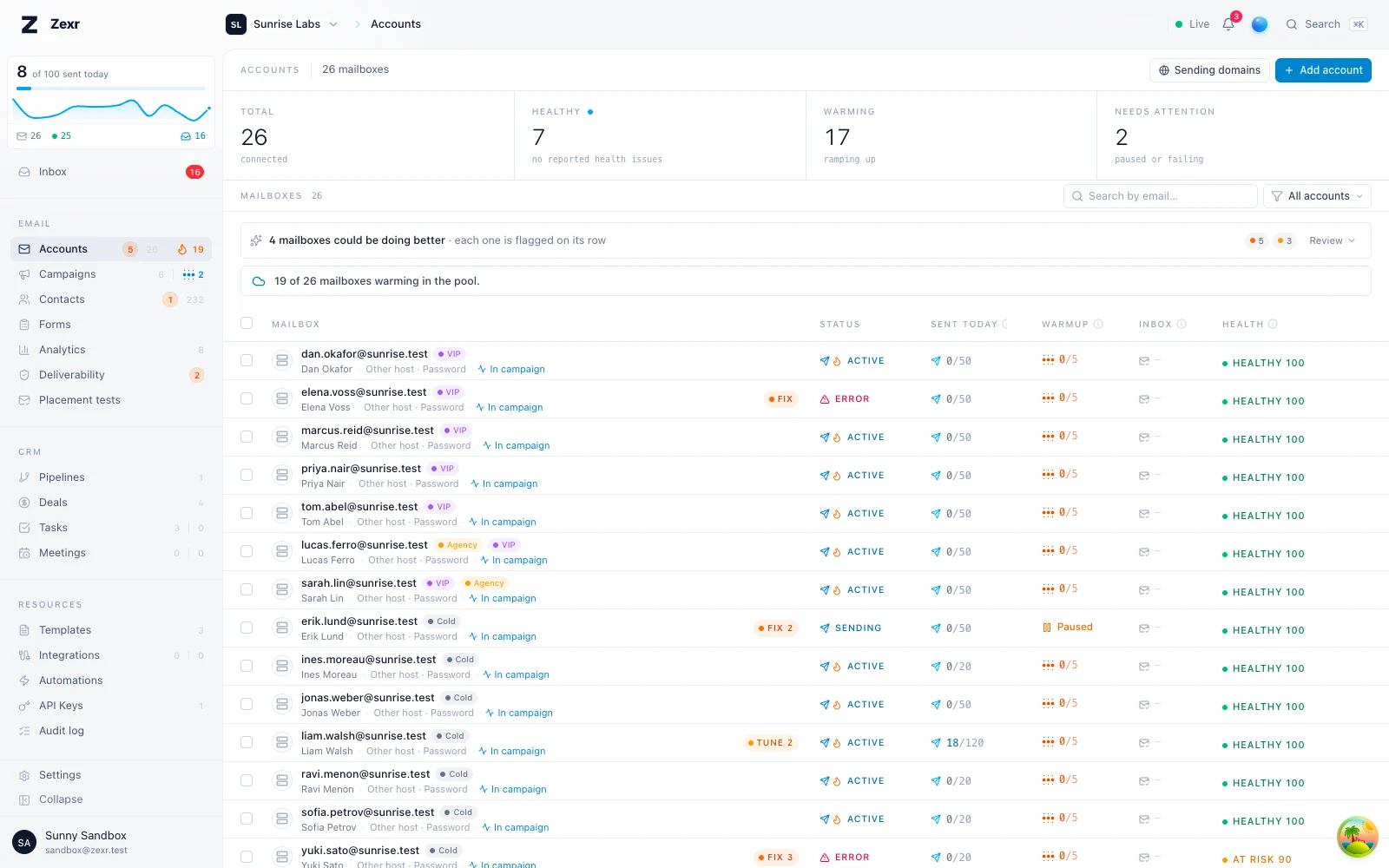Screen dimensions: 1389x868
Task: Click the mailbox icon for dan.okafor@sunrise.test
Action: click(x=282, y=360)
